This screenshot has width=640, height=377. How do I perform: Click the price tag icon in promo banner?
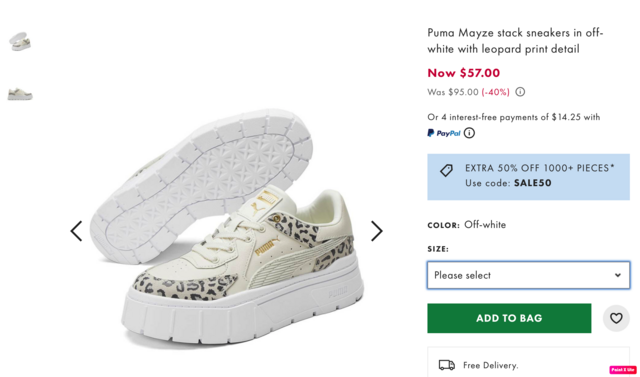pyautogui.click(x=446, y=171)
